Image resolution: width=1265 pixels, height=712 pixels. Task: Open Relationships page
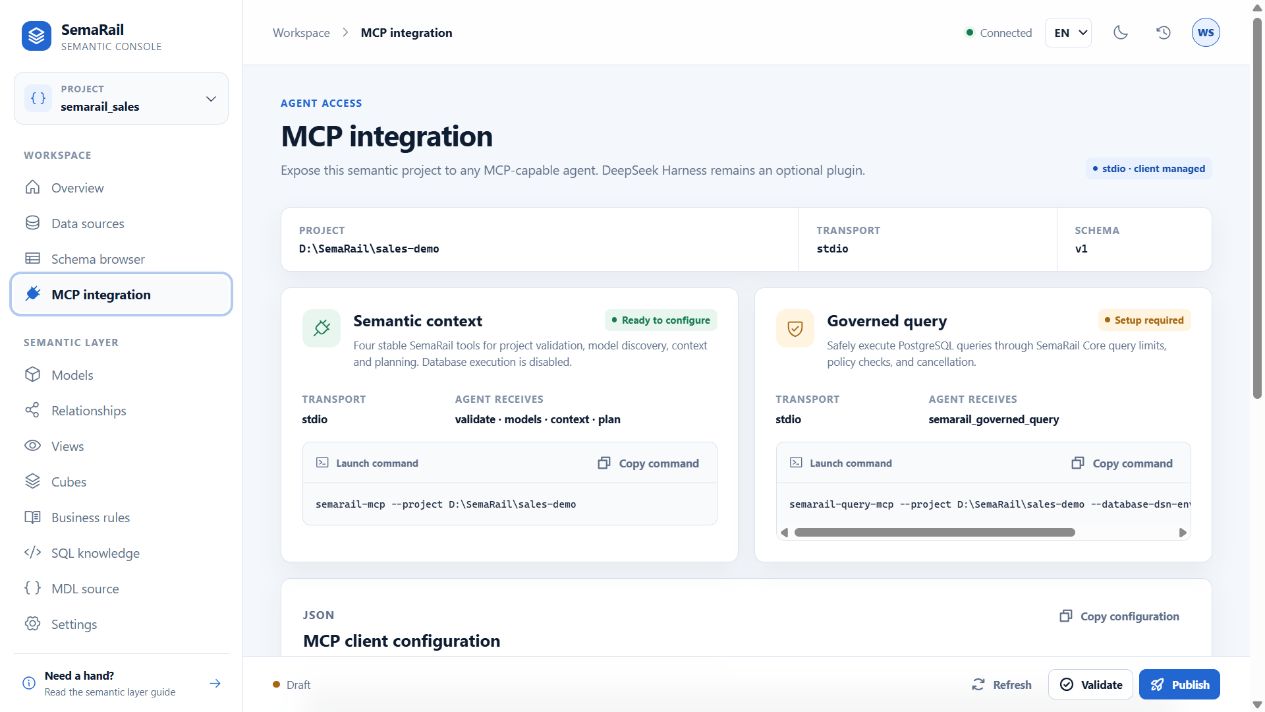pos(121,410)
